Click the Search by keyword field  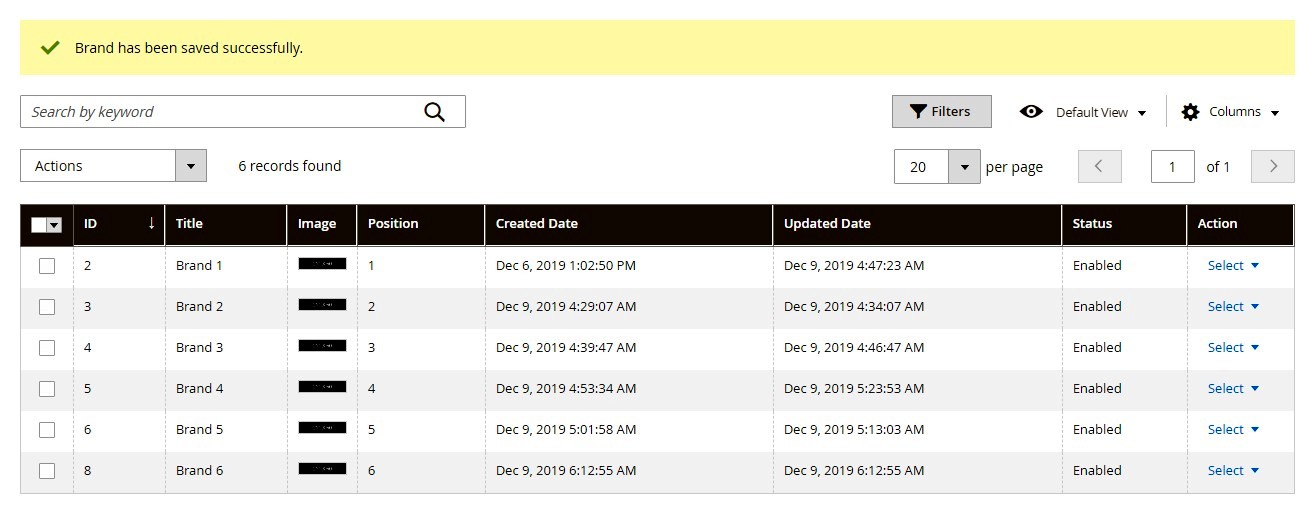[220, 112]
